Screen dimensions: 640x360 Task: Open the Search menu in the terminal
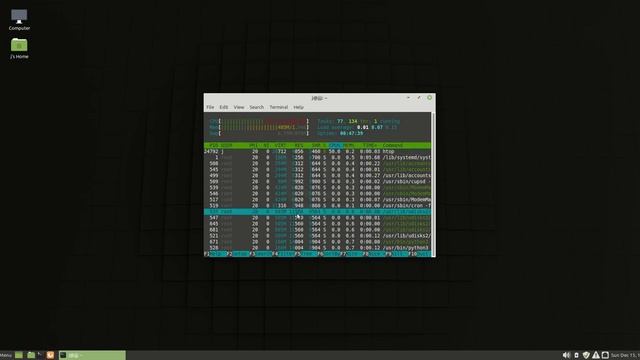coord(257,107)
